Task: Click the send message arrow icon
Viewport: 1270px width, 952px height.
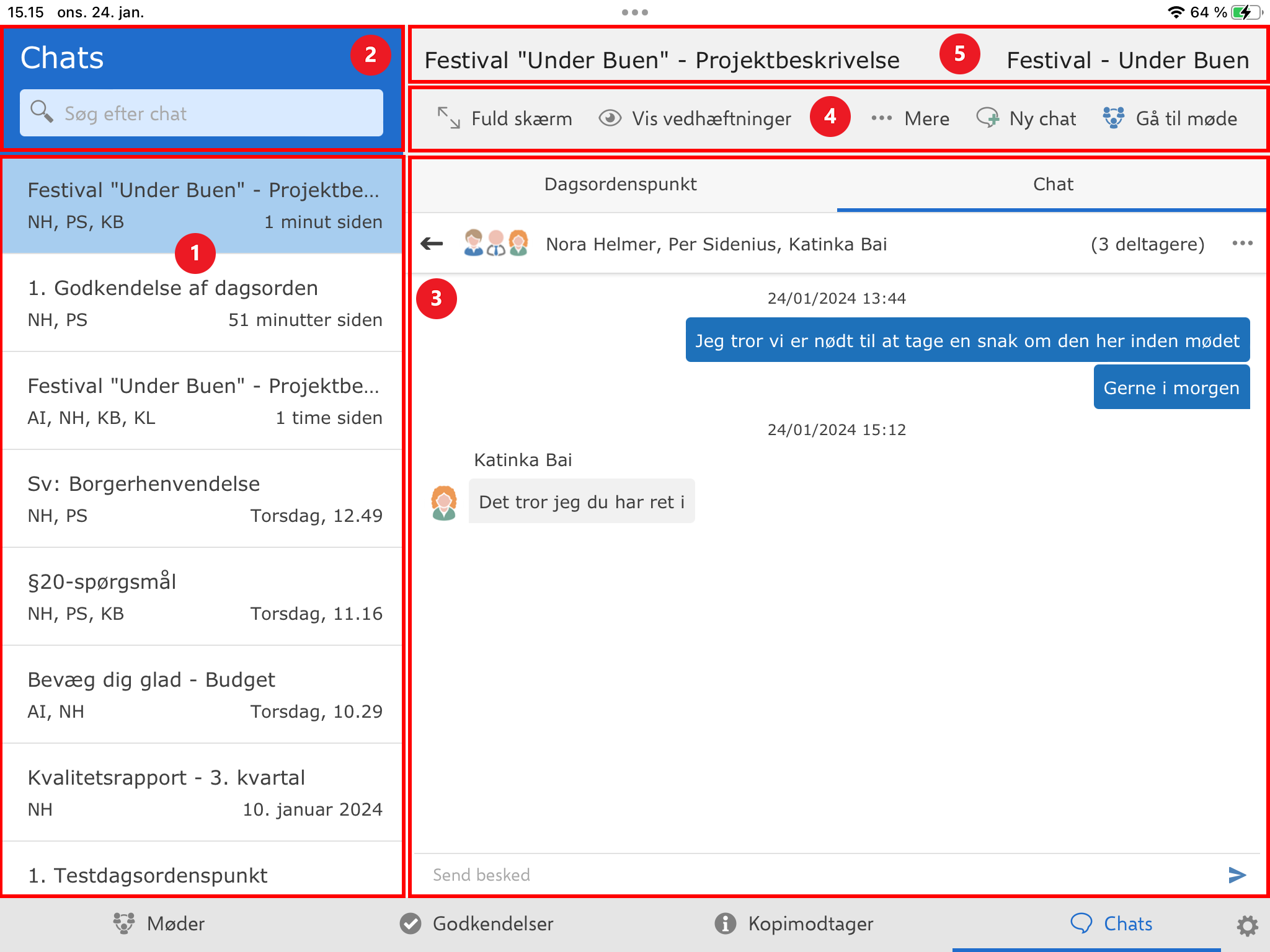Action: (1237, 875)
